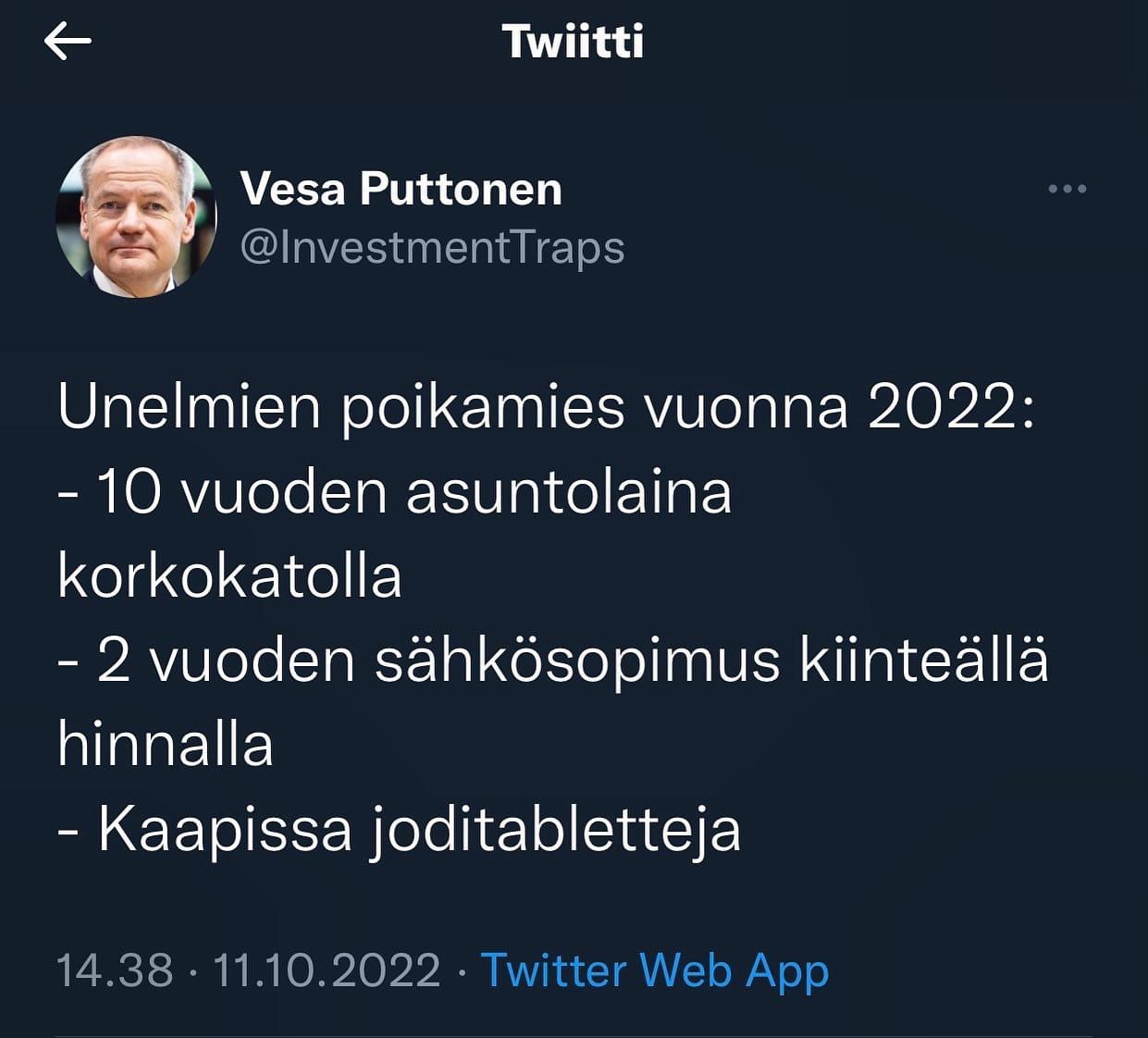
Task: Click the 14.38 timestamp
Action: [115, 970]
